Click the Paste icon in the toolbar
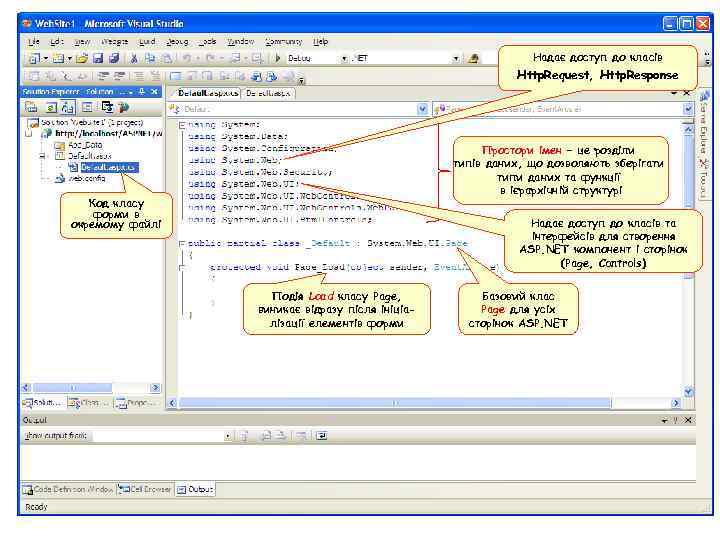The image size is (720, 540). (x=167, y=58)
